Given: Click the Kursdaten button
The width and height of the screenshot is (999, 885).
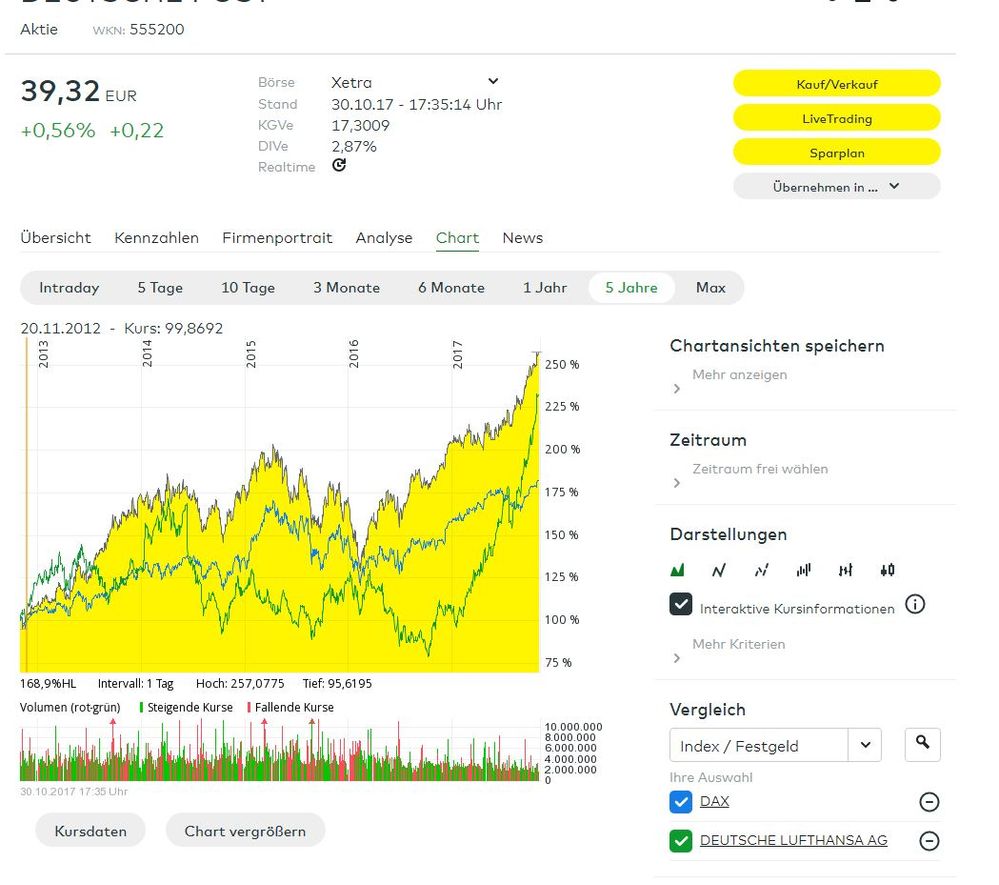Looking at the screenshot, I should tap(90, 831).
